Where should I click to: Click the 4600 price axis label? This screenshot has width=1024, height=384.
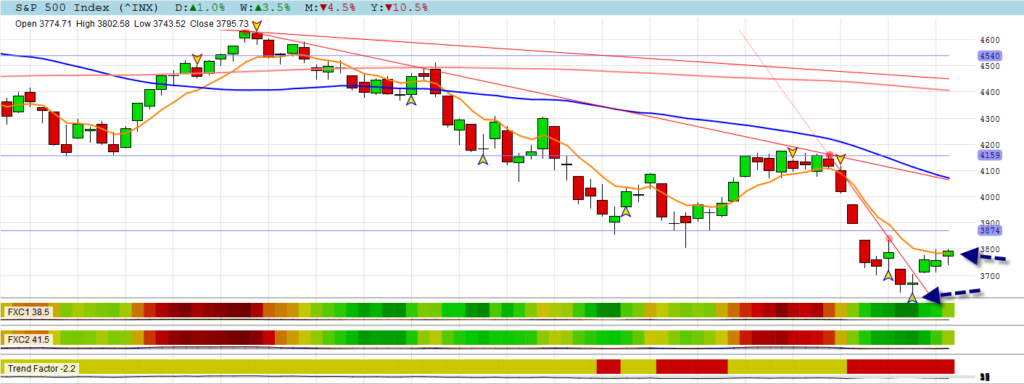tap(990, 40)
